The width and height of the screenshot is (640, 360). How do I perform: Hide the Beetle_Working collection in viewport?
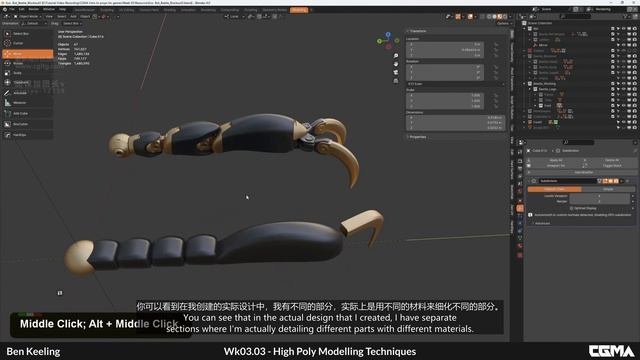[624, 84]
